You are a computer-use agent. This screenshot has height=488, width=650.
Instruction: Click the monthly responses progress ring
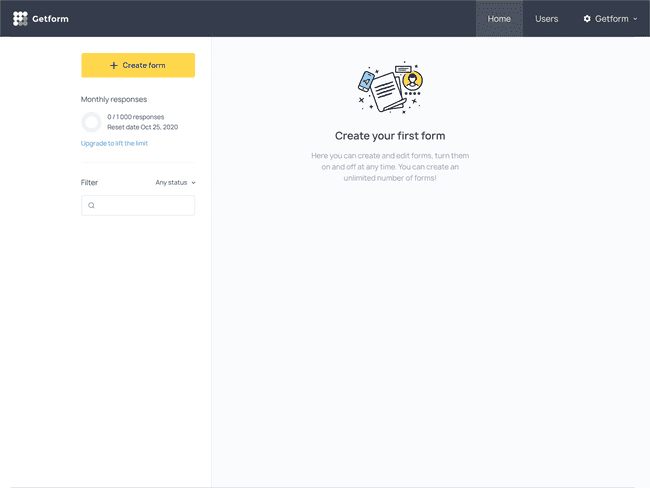click(x=91, y=122)
